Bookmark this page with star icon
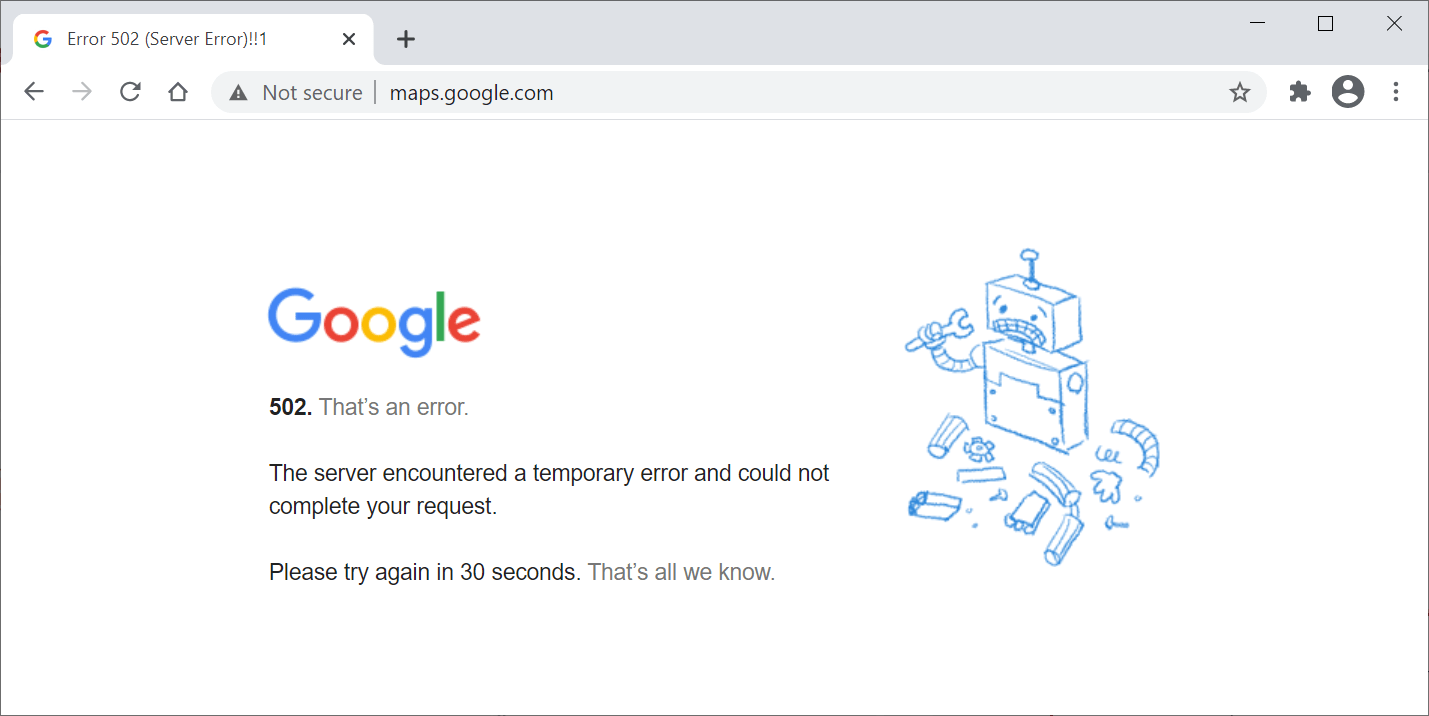Screen dimensions: 1429x716 pyautogui.click(x=1240, y=93)
